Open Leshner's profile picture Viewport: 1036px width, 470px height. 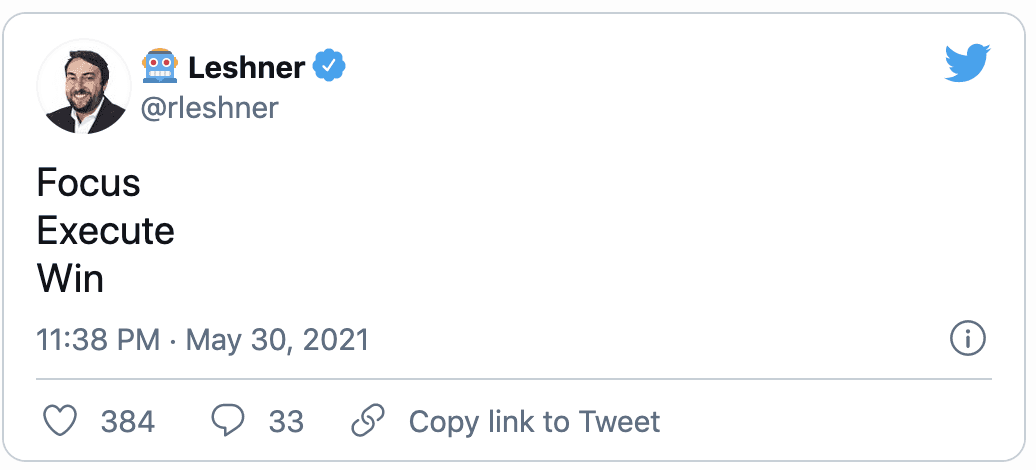click(x=84, y=86)
